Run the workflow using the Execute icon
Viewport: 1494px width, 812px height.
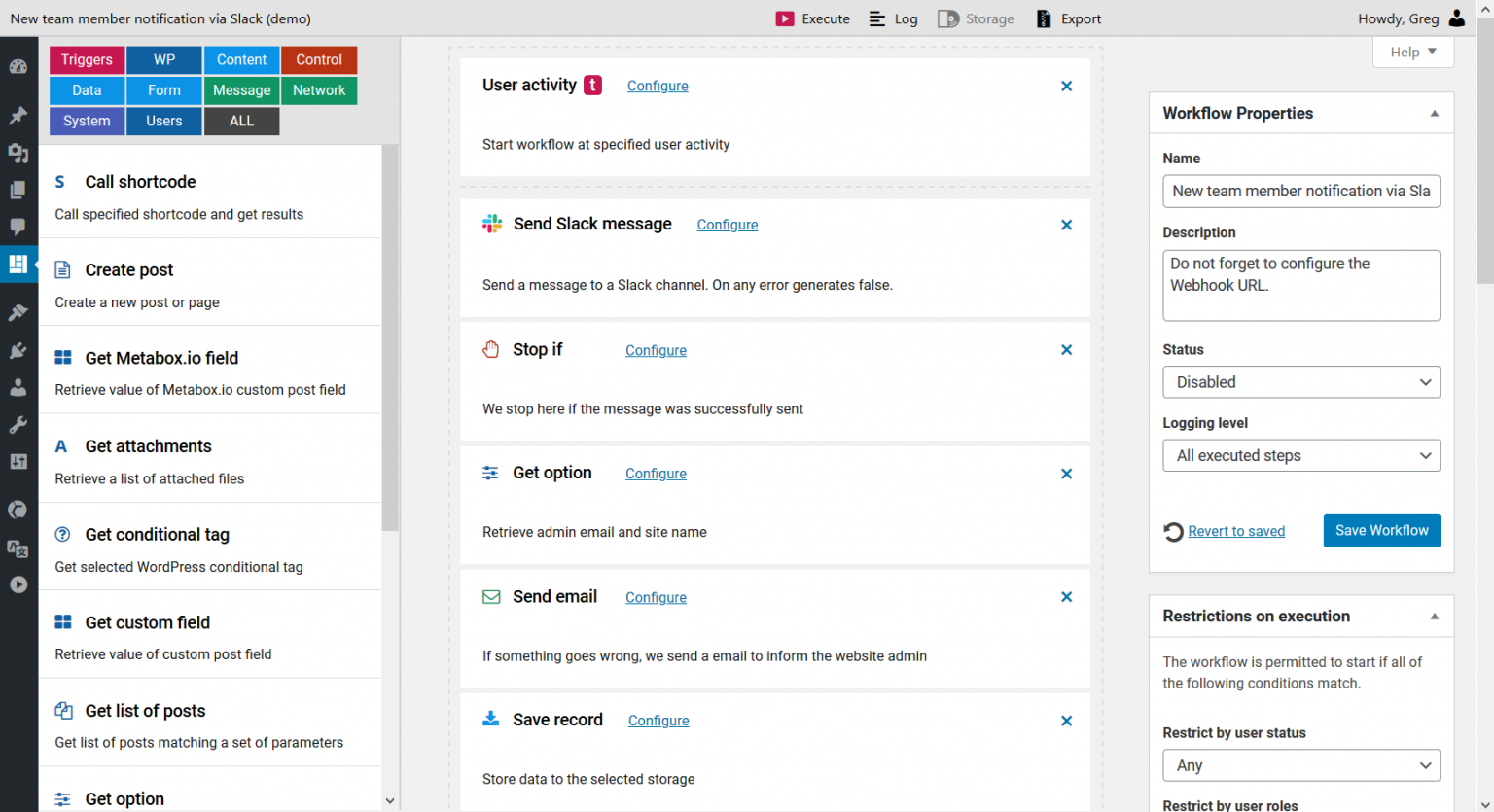pos(783,18)
